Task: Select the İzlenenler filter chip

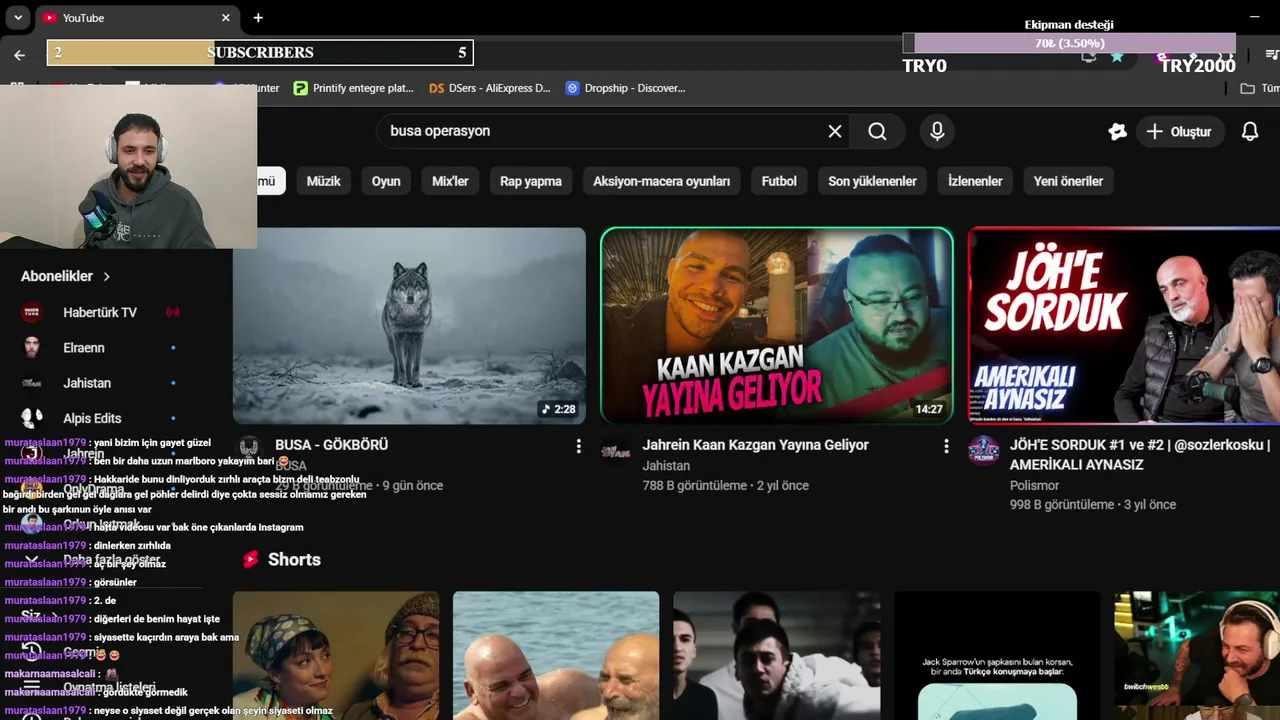Action: click(x=975, y=181)
